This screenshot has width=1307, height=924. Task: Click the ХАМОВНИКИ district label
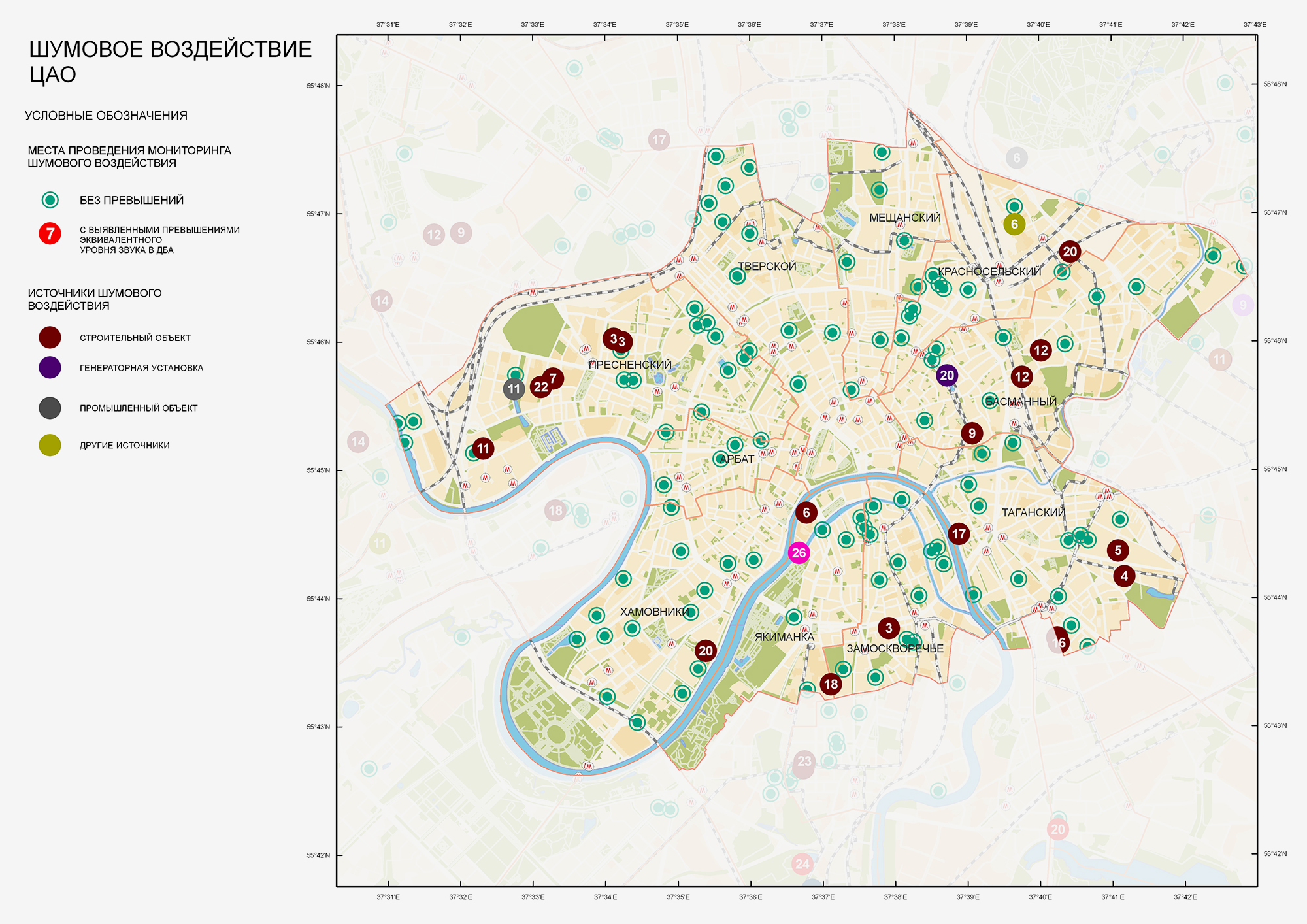click(654, 612)
